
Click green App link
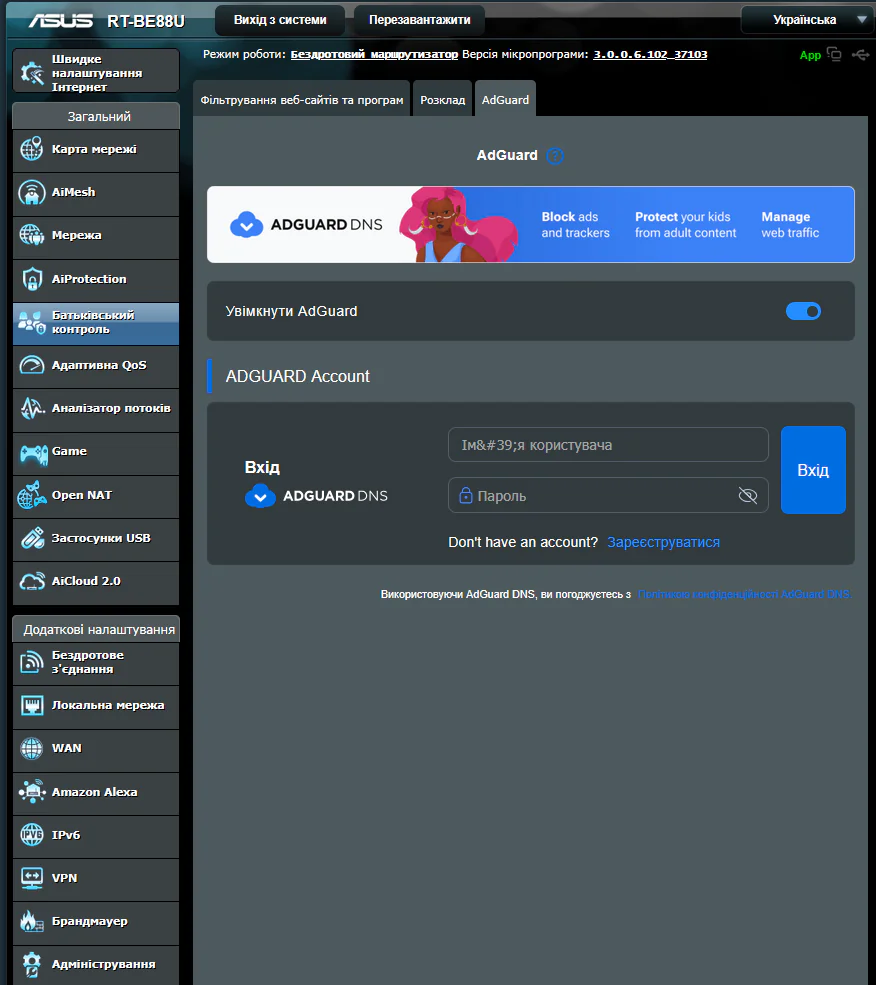coord(810,55)
